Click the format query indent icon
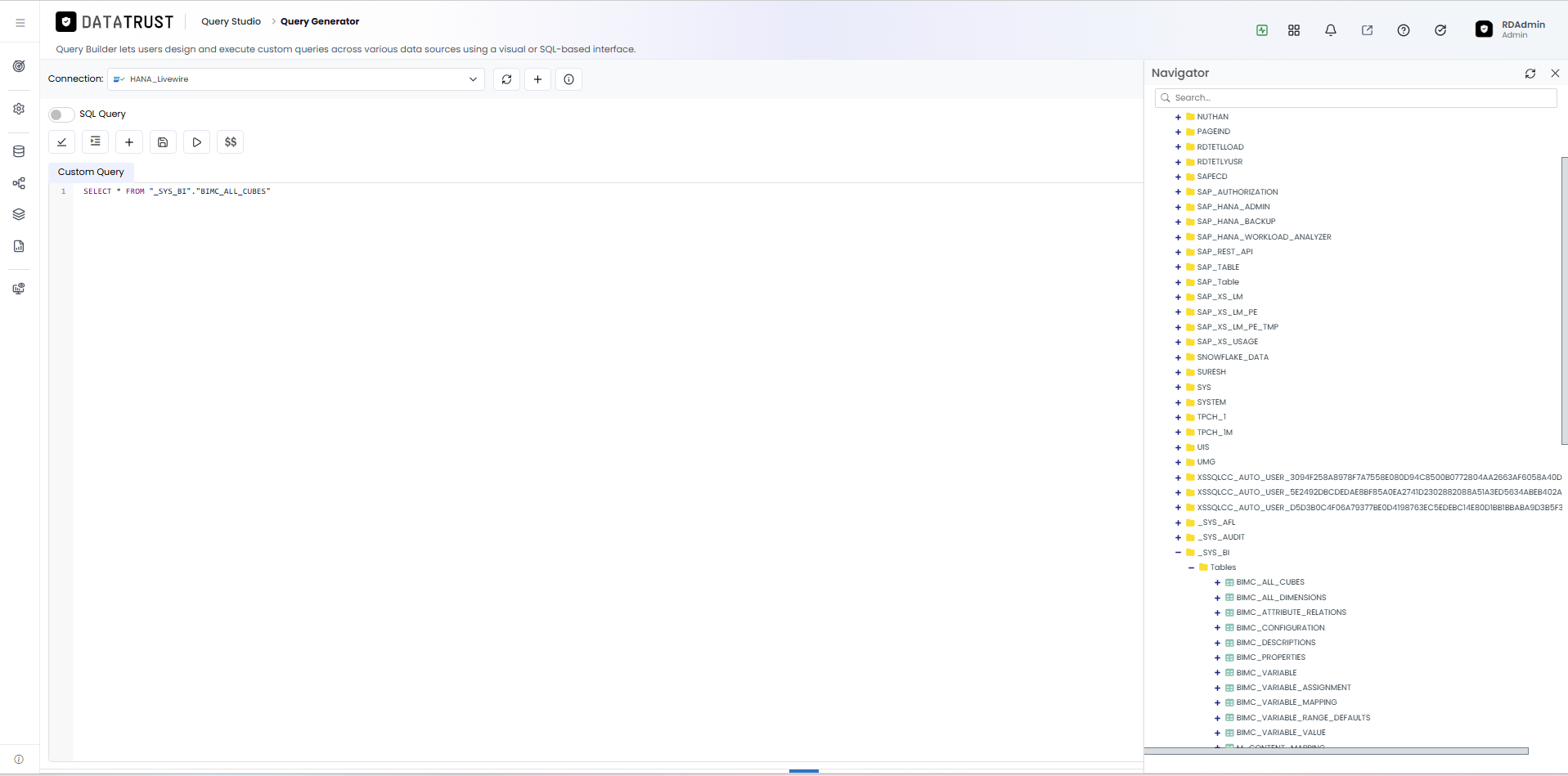The width and height of the screenshot is (1568, 776). click(x=96, y=142)
